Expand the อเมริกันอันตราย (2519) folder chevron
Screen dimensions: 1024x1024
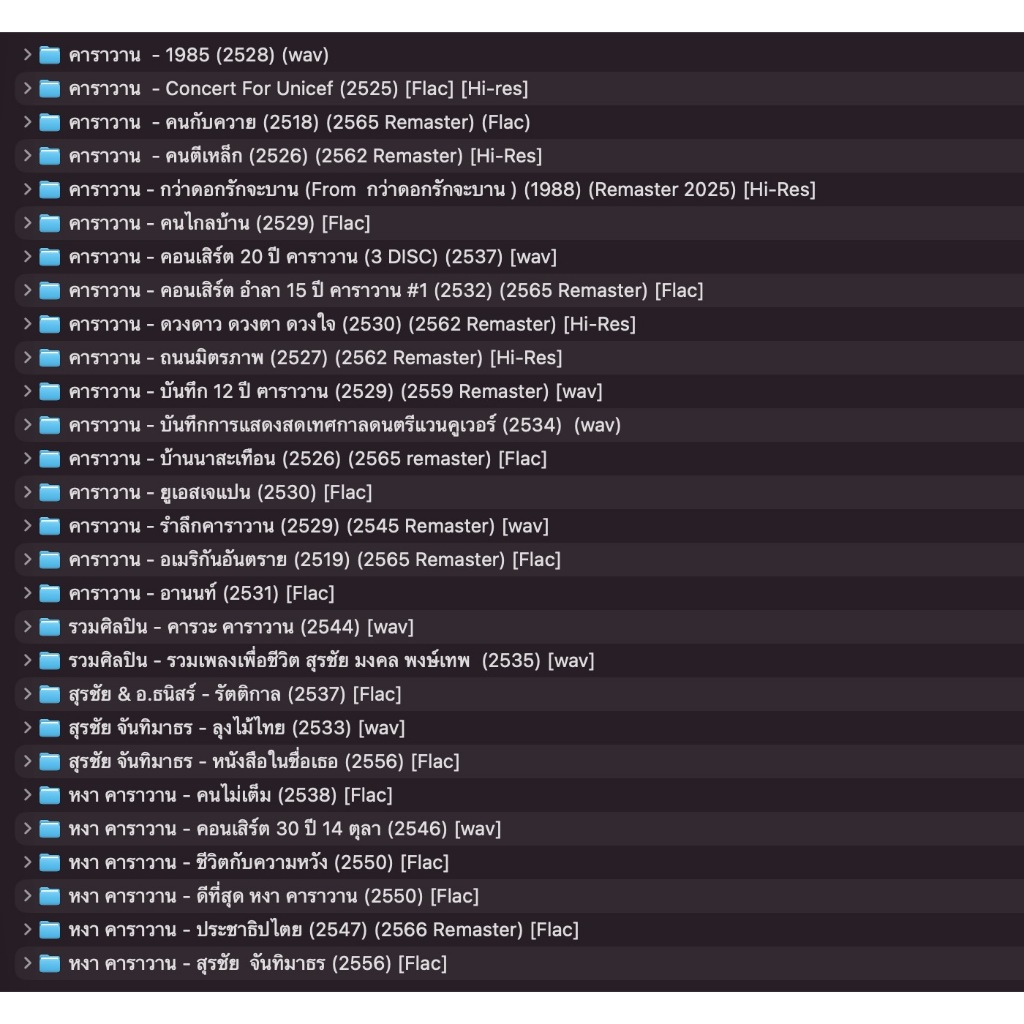coord(27,559)
